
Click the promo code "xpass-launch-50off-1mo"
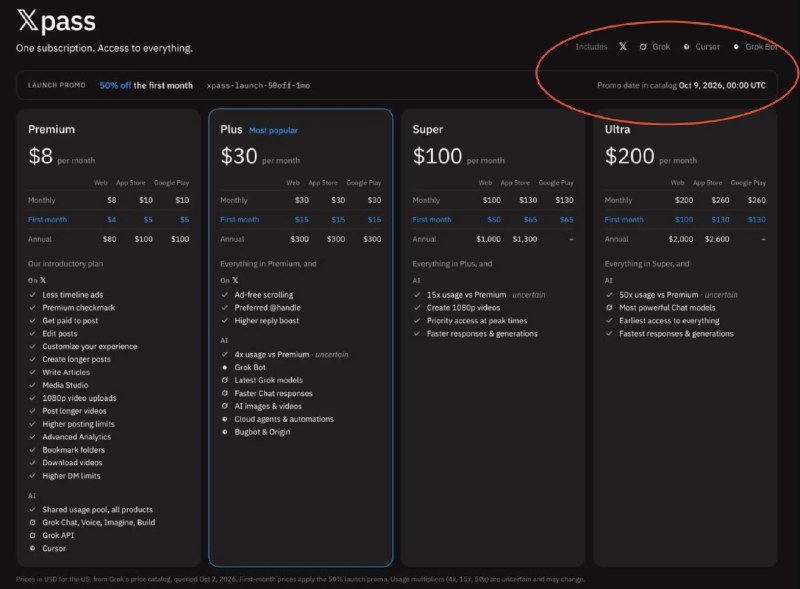click(258, 85)
